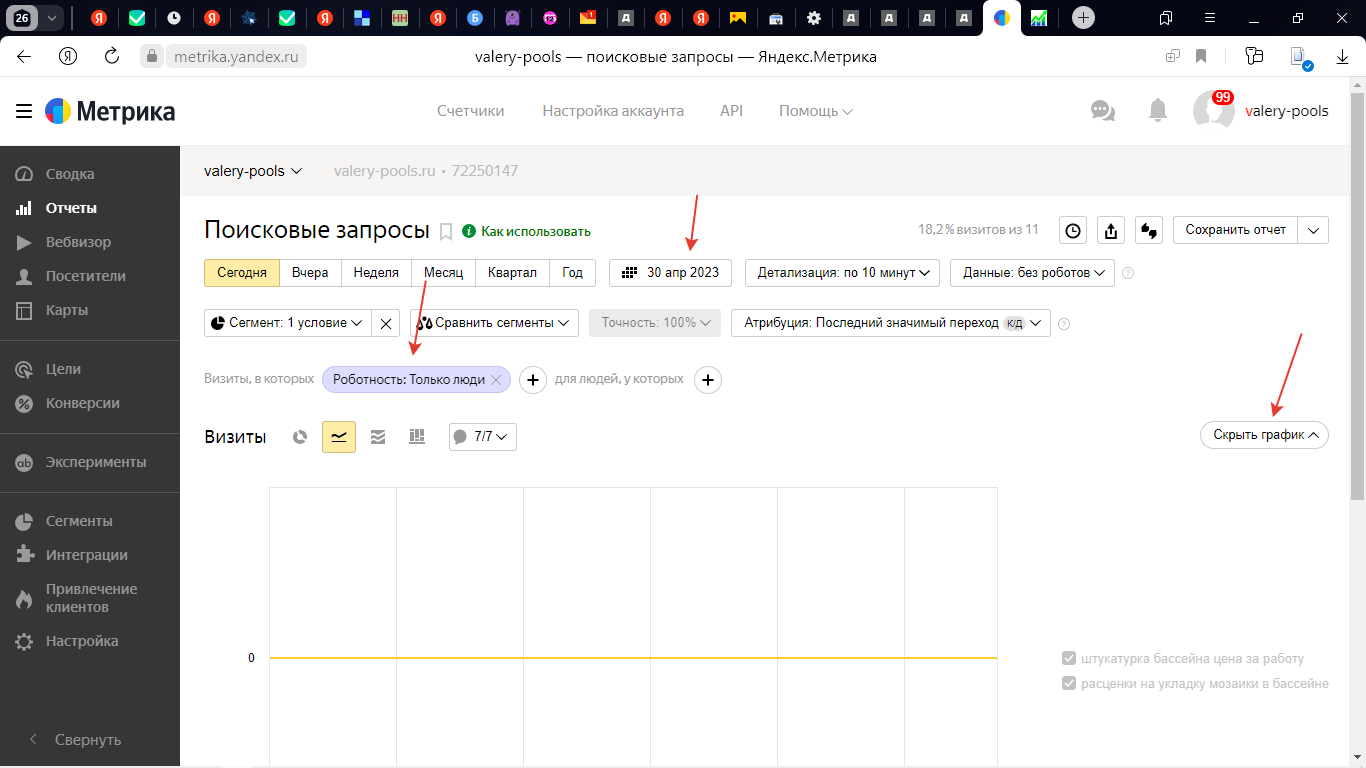Click the page's vertical scrollbar
Screen dimensions: 1366x768
(x=1357, y=300)
